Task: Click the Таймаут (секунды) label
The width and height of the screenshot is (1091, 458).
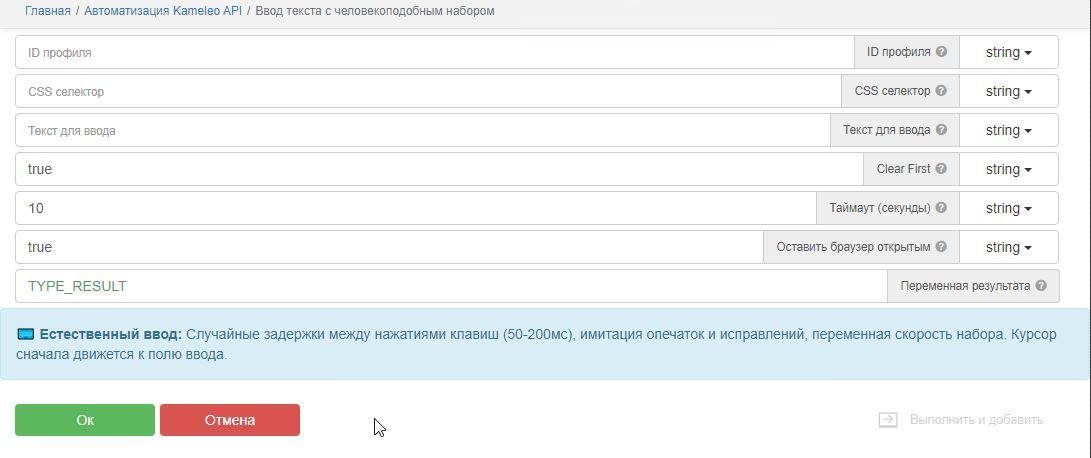Action: (x=879, y=208)
